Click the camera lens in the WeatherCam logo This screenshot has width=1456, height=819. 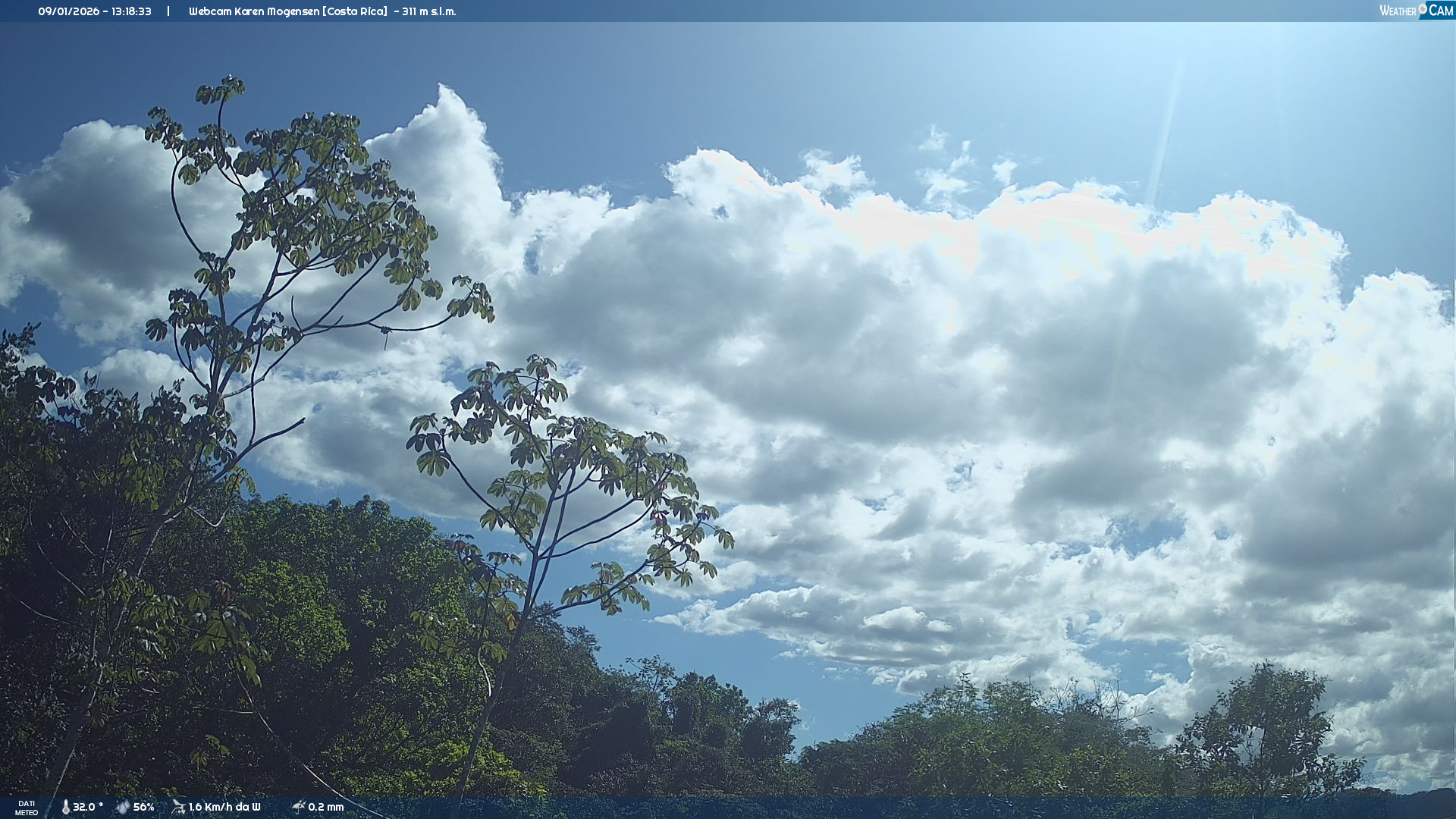click(x=1423, y=8)
